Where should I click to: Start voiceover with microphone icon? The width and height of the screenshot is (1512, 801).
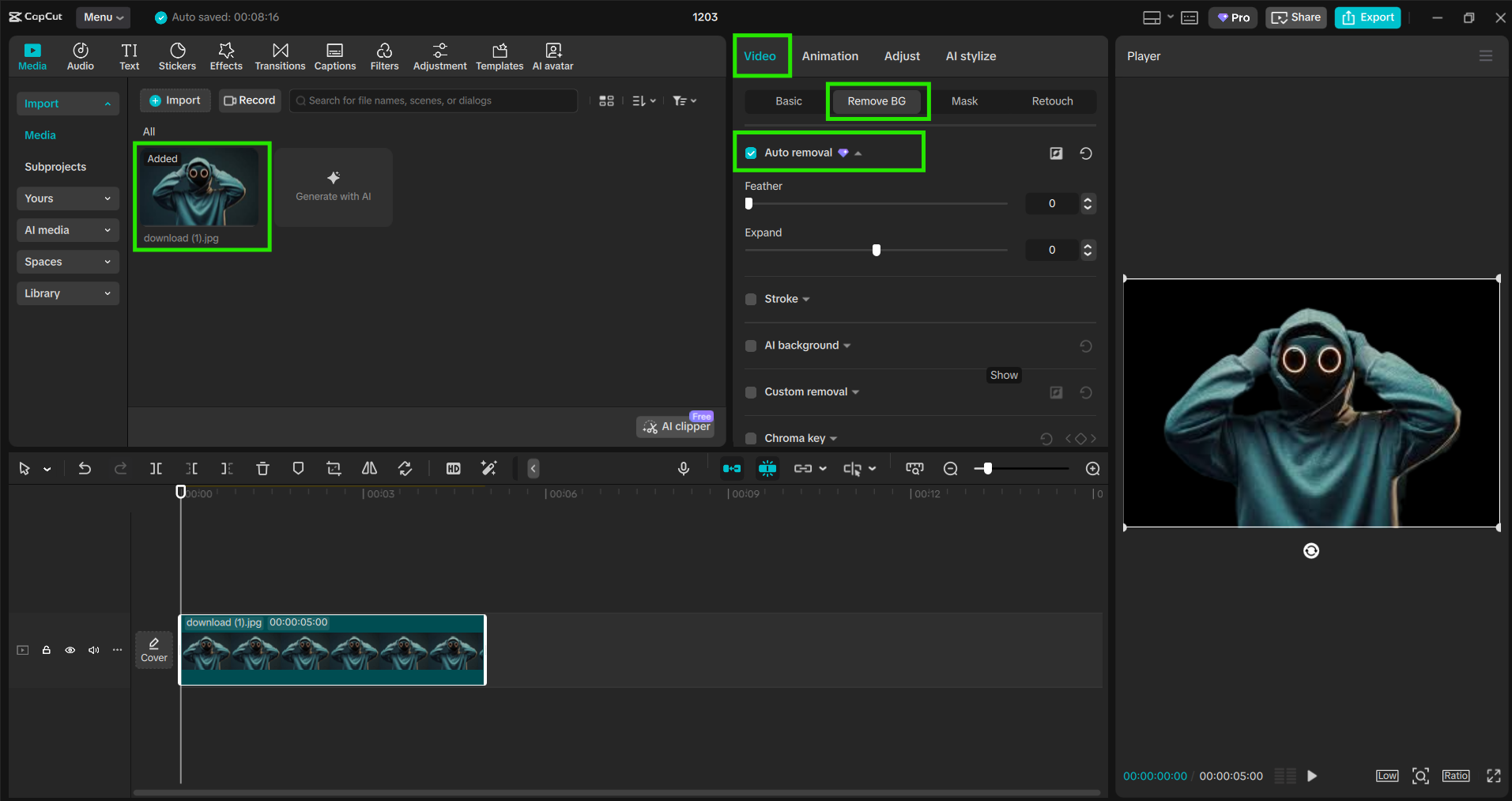[684, 469]
